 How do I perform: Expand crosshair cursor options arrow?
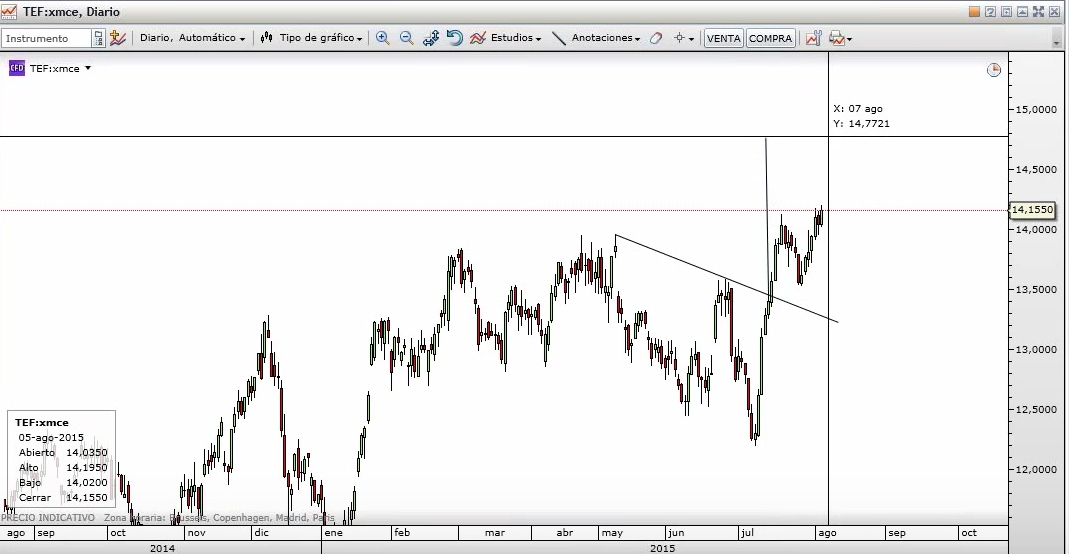coord(691,39)
